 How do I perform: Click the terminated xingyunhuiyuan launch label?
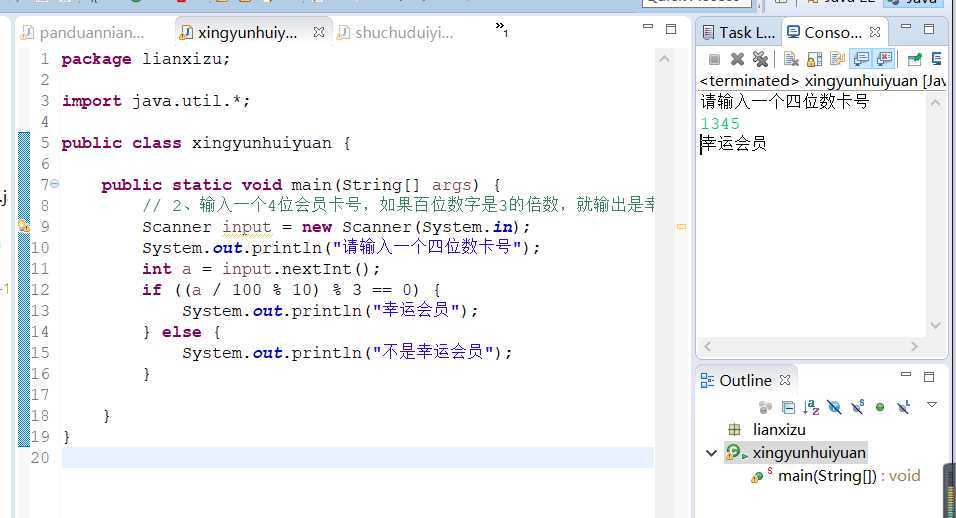(823, 80)
